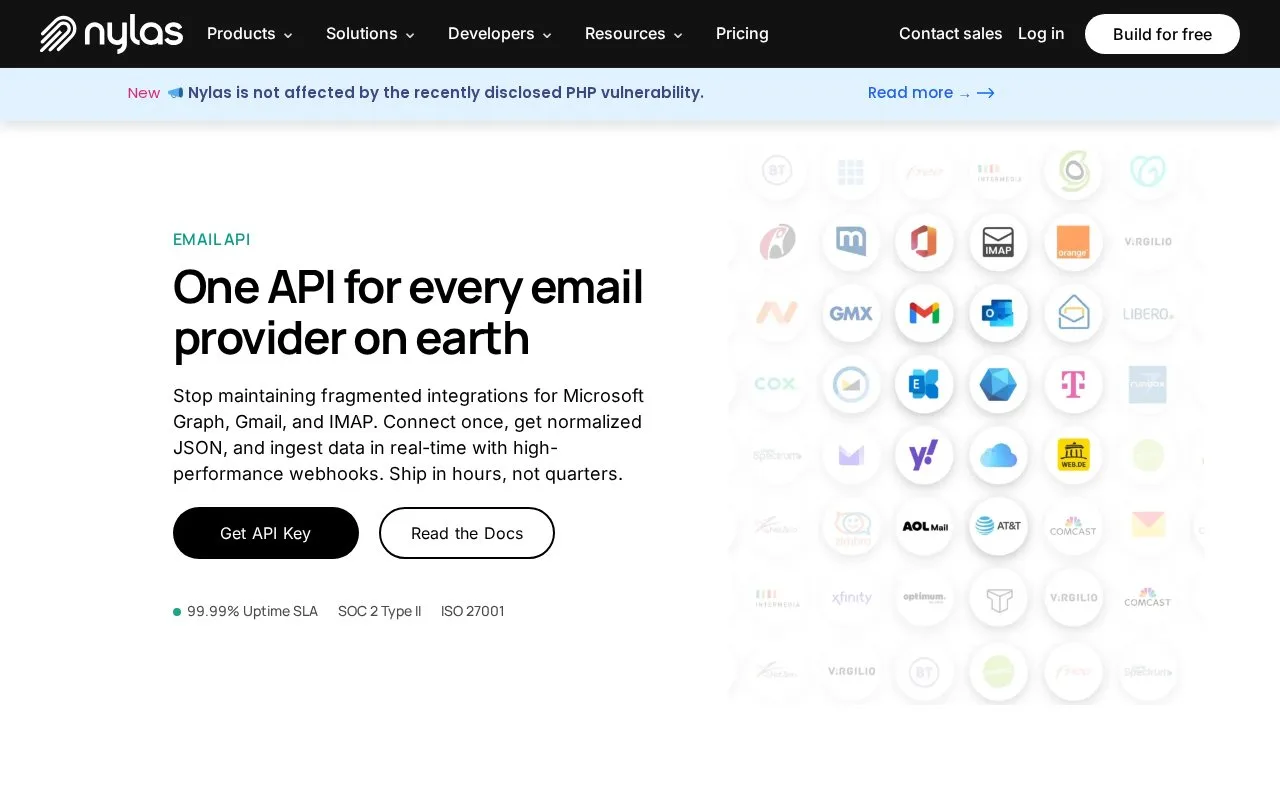Click the PHP vulnerability announcement text
Screen dimensions: 1280x800
tap(446, 93)
